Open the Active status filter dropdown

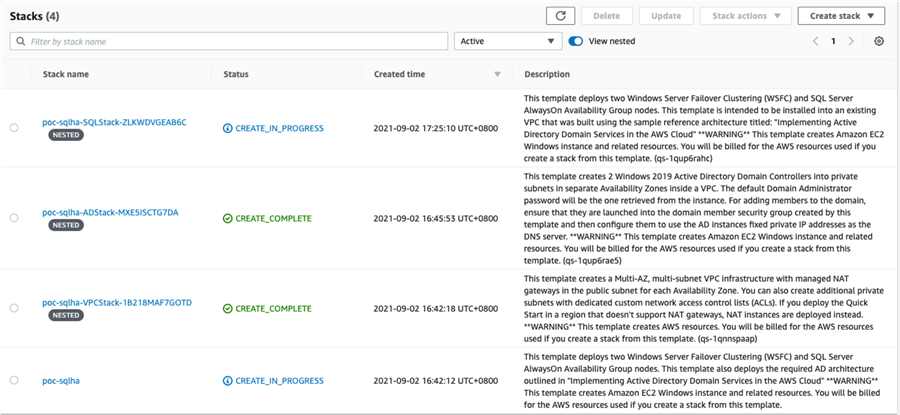[x=506, y=41]
